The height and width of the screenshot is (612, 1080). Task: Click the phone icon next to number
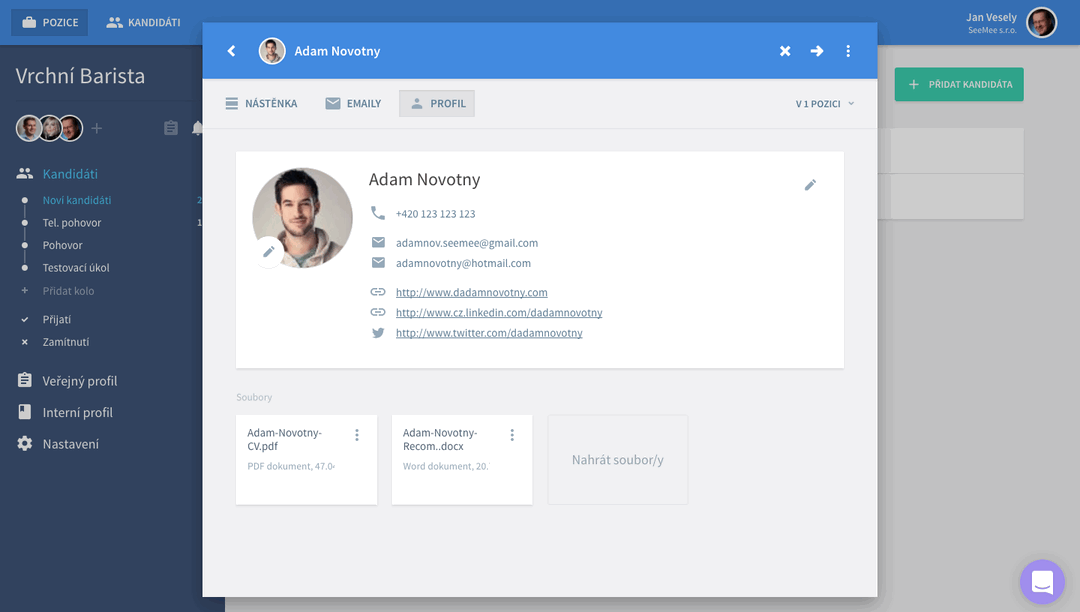point(378,213)
